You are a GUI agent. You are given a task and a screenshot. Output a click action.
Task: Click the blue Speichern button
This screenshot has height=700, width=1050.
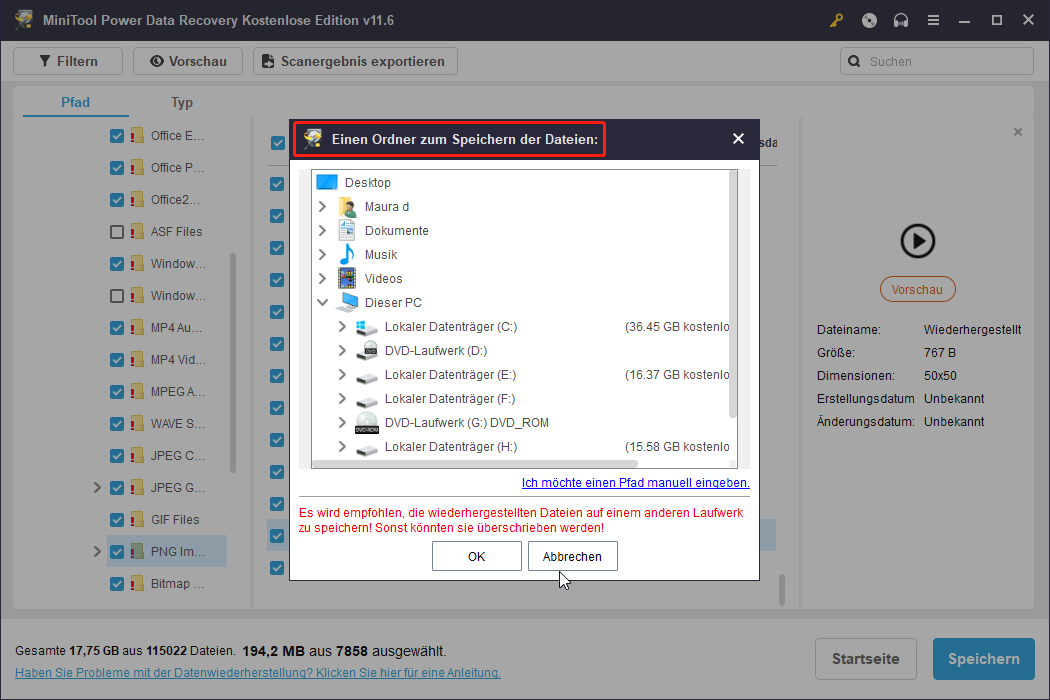click(x=984, y=659)
